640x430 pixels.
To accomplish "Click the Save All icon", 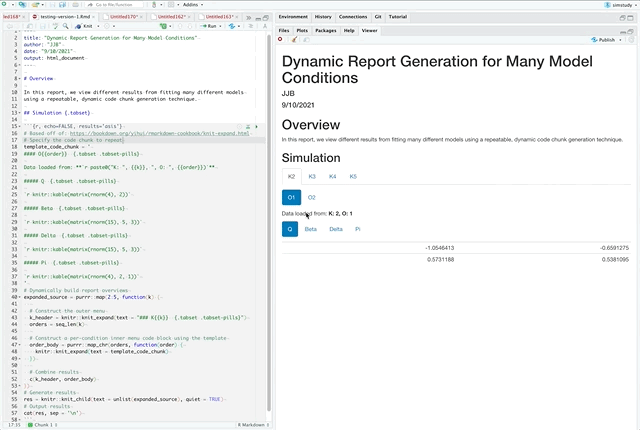I will click(x=62, y=4).
